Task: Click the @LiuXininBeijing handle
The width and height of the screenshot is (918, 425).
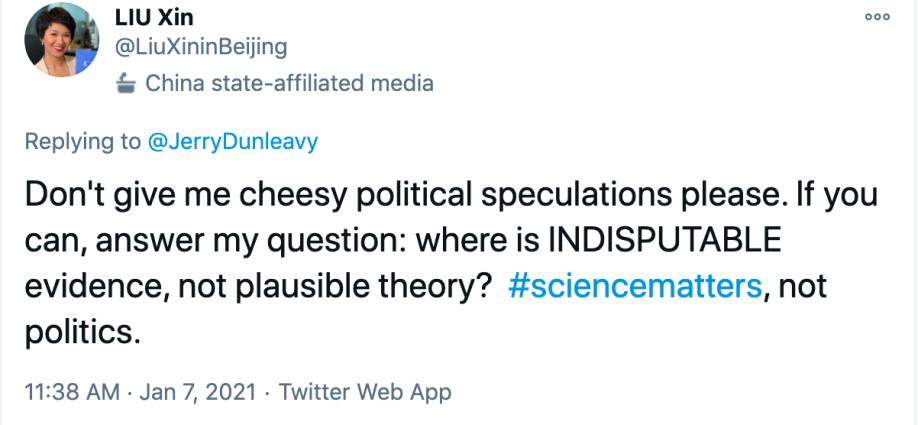Action: [x=201, y=46]
